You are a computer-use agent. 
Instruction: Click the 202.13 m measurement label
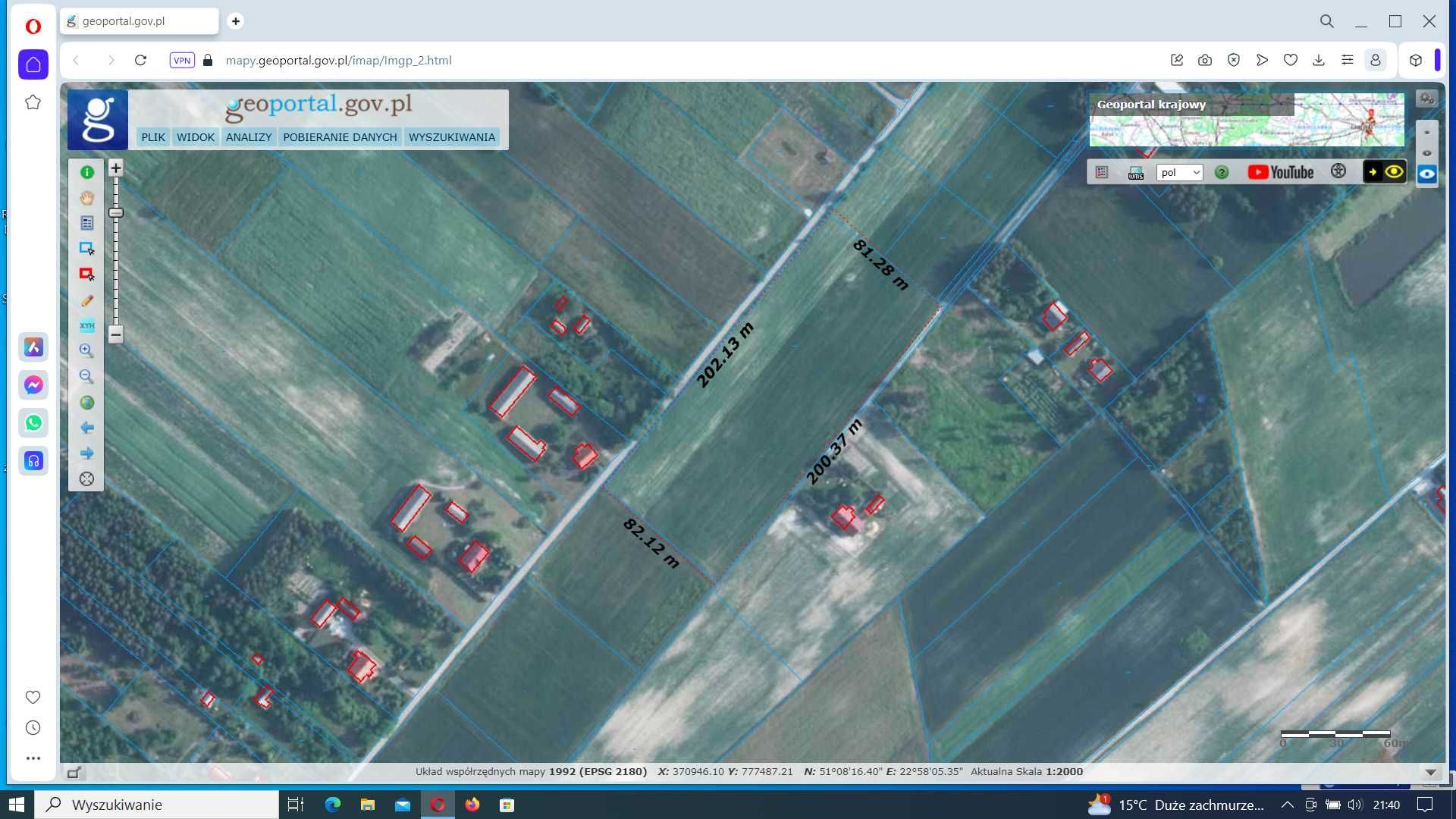[x=725, y=355]
